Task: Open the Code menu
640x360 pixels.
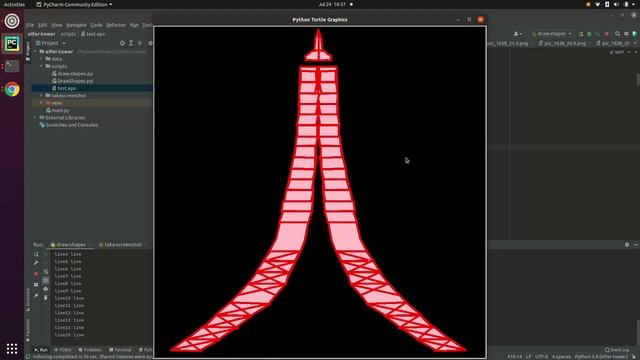Action: [x=96, y=25]
